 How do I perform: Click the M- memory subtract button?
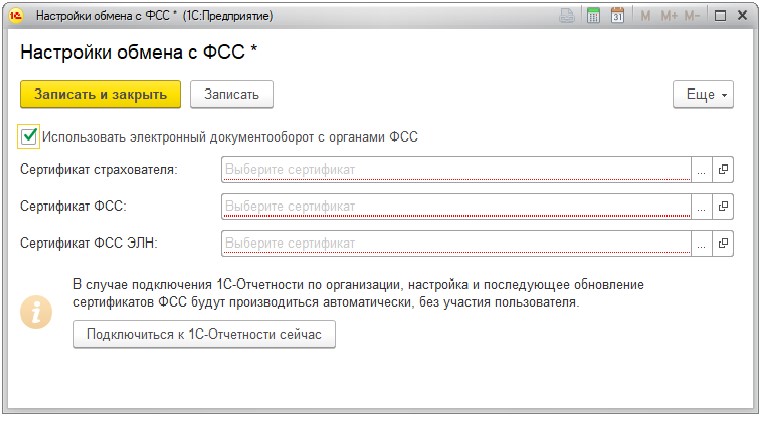[x=692, y=16]
